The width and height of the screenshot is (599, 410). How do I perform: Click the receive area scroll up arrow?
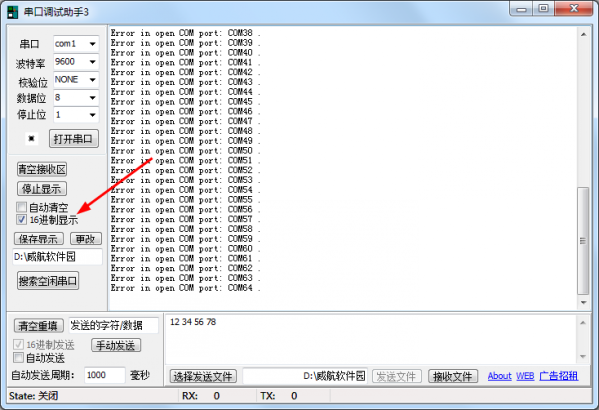(x=583, y=34)
